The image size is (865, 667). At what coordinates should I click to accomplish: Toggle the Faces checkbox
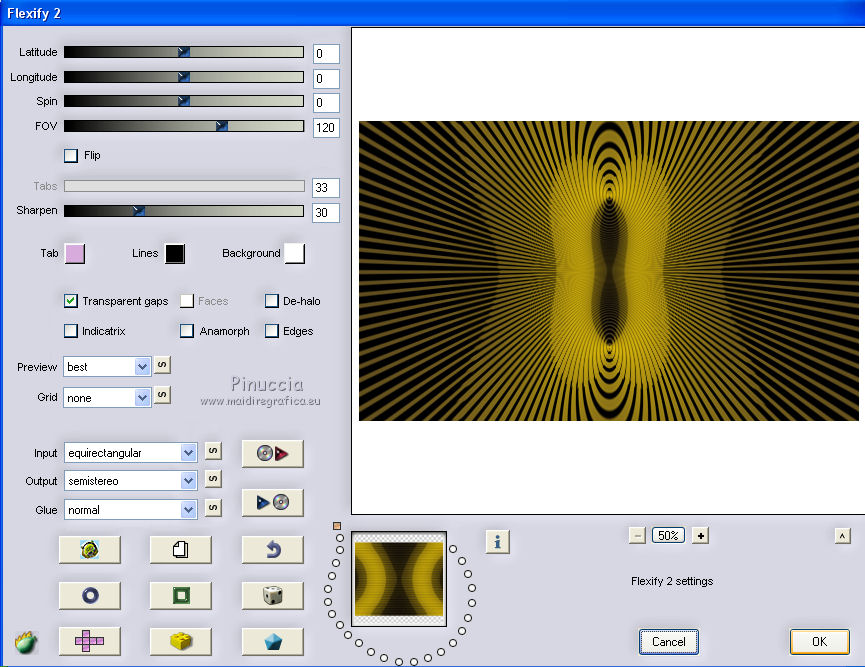click(x=187, y=301)
